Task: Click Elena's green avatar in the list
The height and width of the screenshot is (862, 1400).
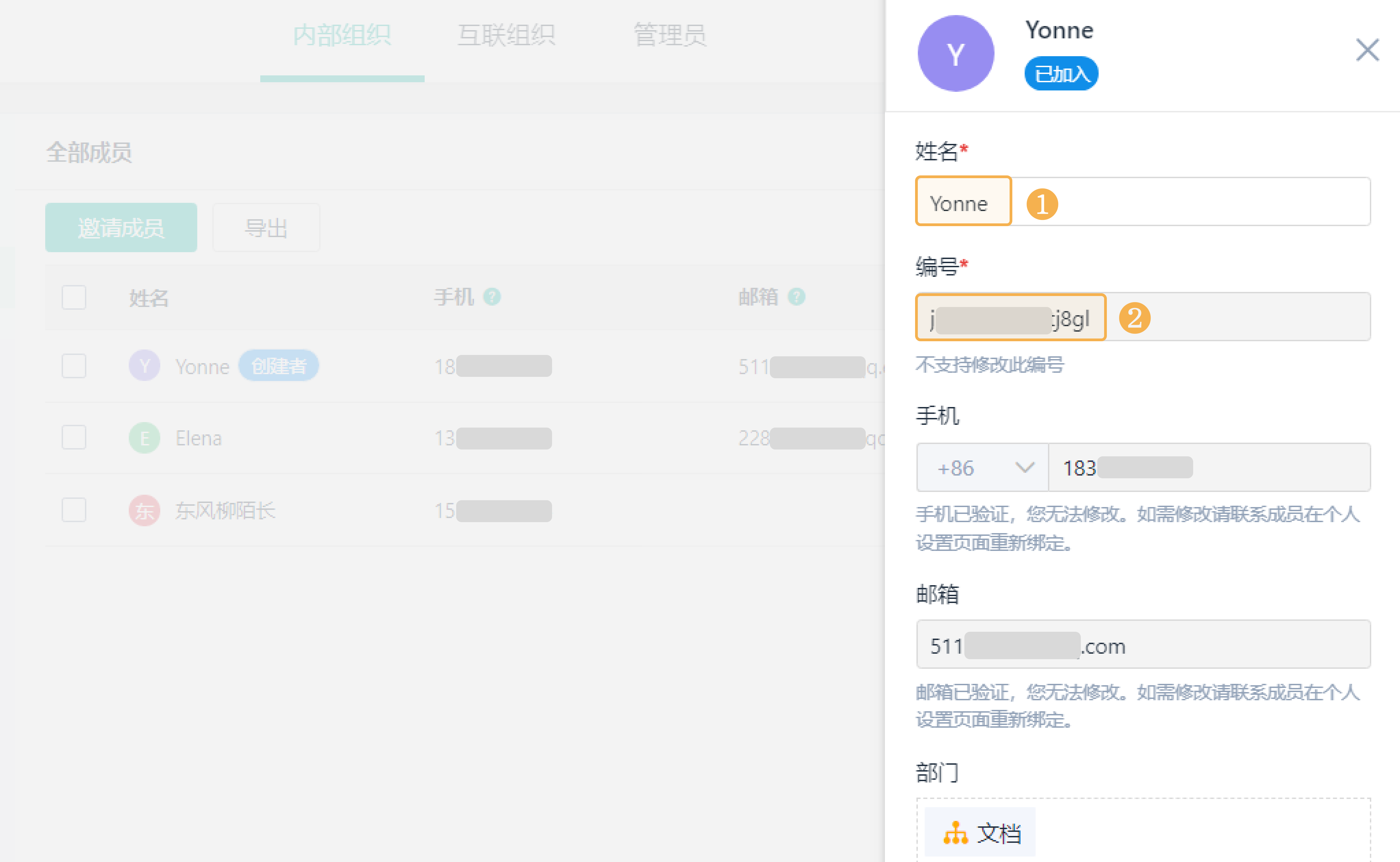Action: (144, 438)
